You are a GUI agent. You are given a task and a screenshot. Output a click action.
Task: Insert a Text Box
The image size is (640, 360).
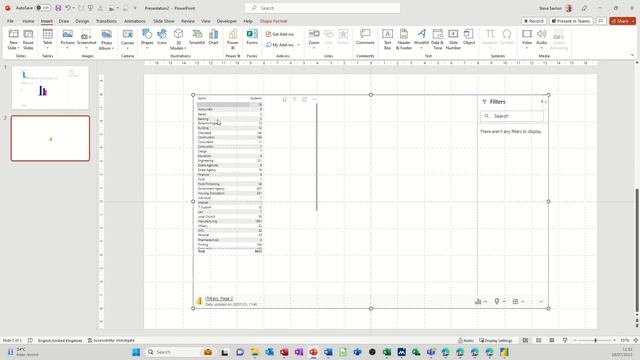[387, 40]
